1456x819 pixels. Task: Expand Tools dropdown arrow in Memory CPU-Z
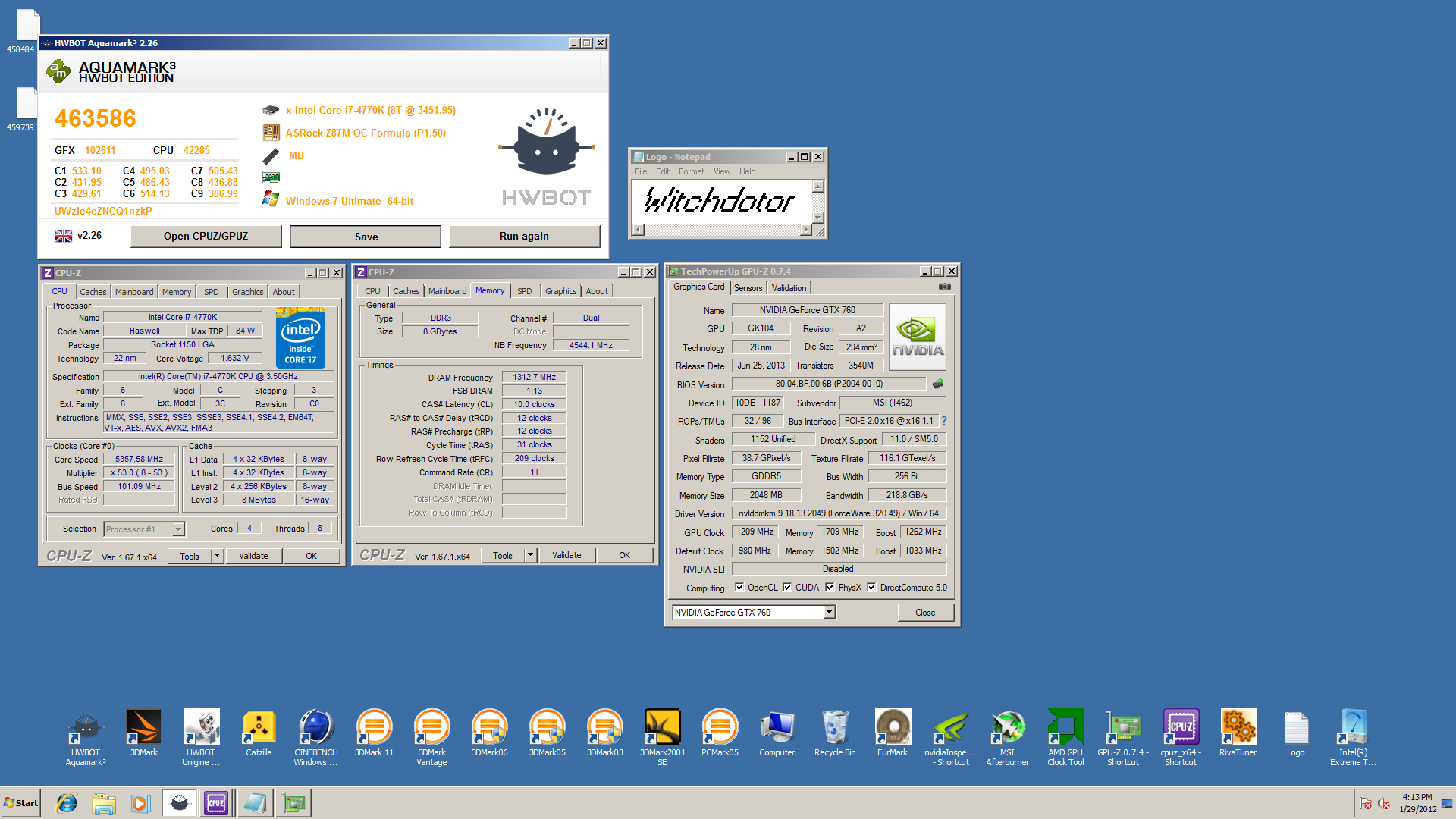click(x=530, y=555)
